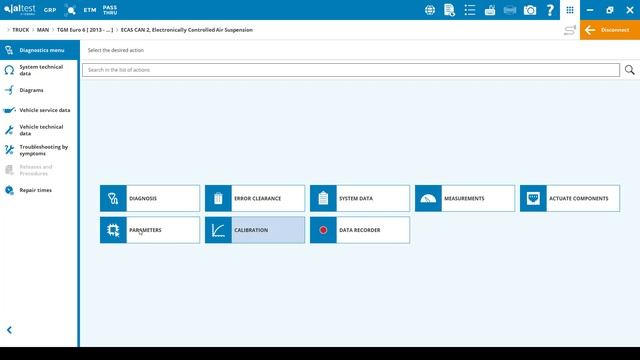Open System technical data in sidebar
The height and width of the screenshot is (360, 640).
(x=39, y=70)
